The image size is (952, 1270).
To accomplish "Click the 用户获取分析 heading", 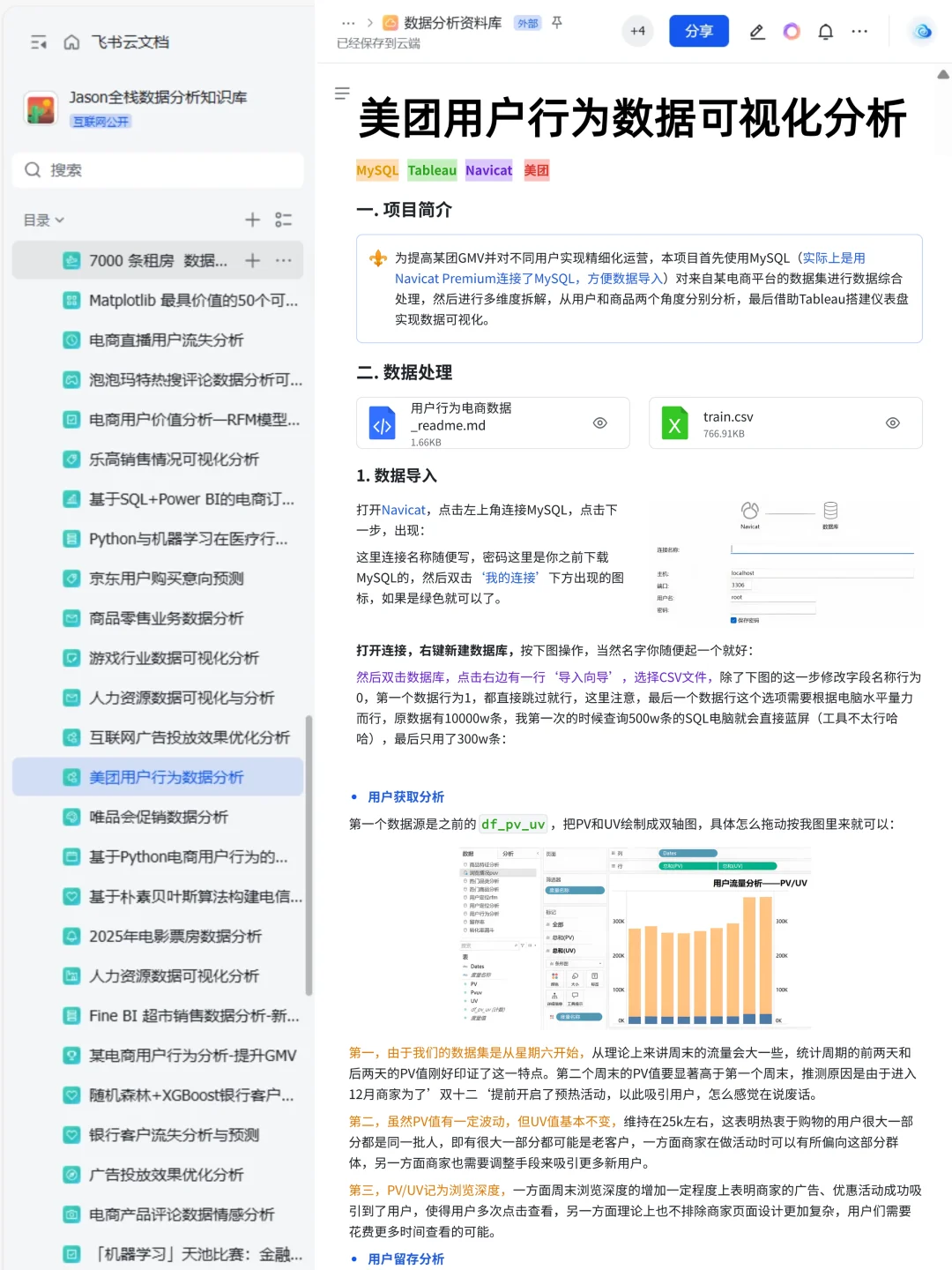I will click(405, 796).
